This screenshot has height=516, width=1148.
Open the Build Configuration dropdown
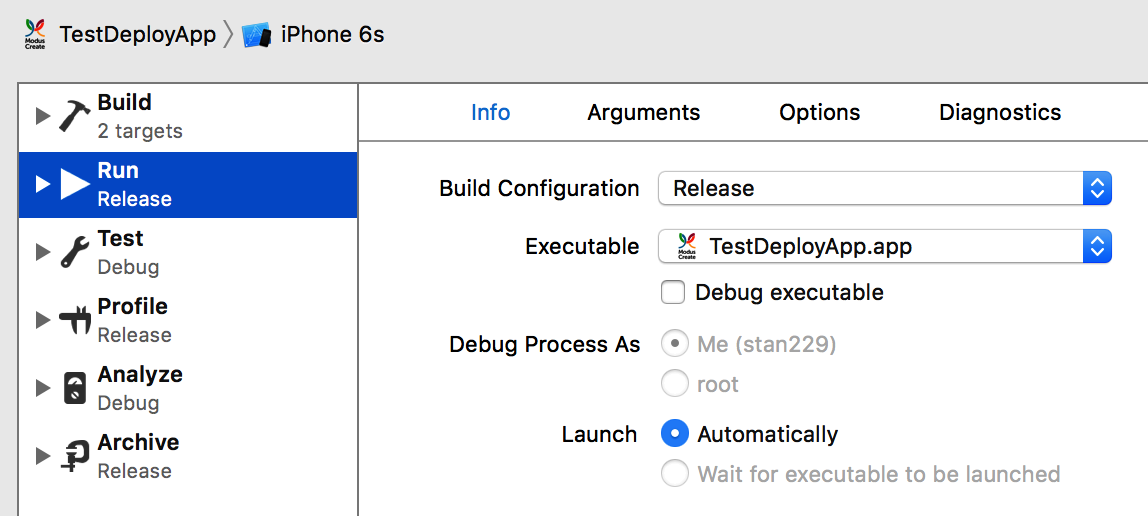(x=884, y=188)
